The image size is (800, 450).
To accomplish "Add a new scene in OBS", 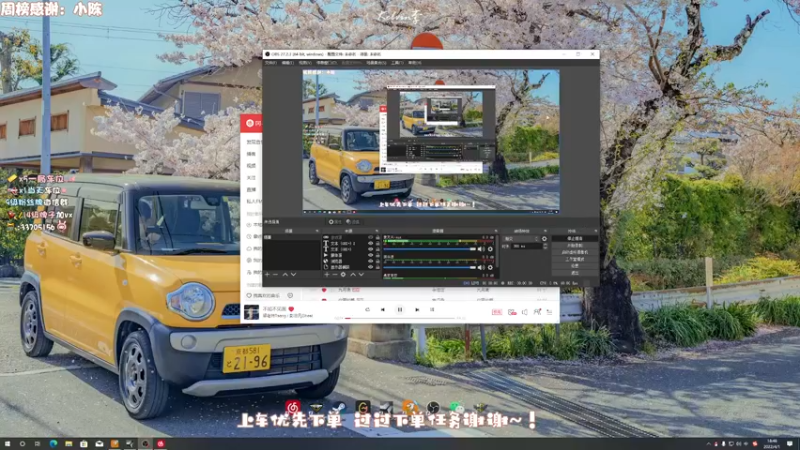I will (267, 274).
